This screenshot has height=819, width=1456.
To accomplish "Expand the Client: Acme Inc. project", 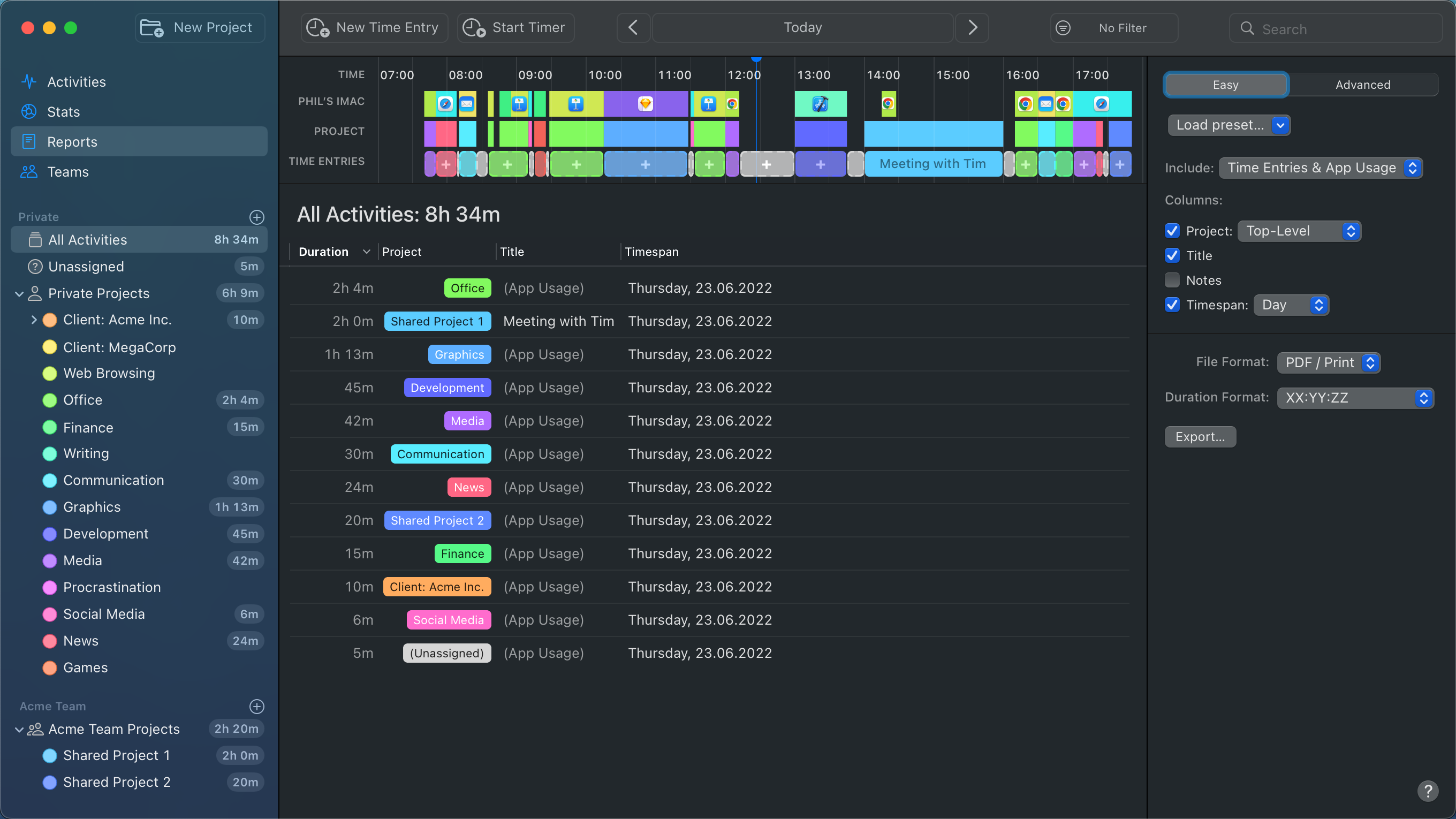I will pyautogui.click(x=34, y=320).
